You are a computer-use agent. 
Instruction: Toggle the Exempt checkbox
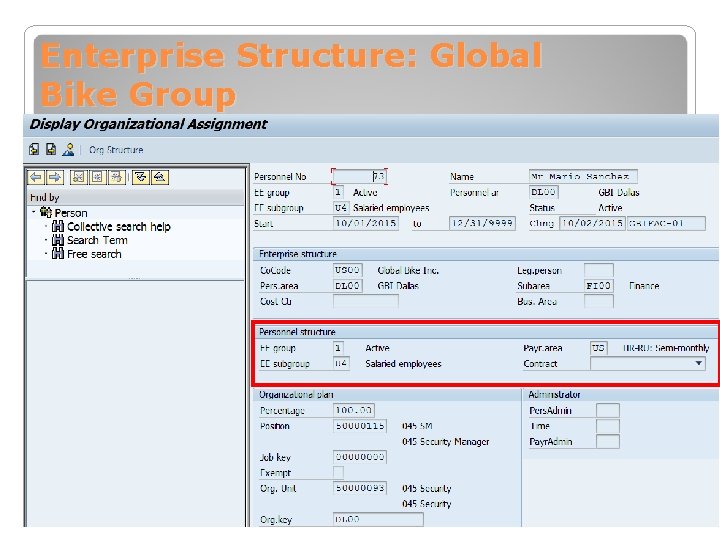pos(338,472)
